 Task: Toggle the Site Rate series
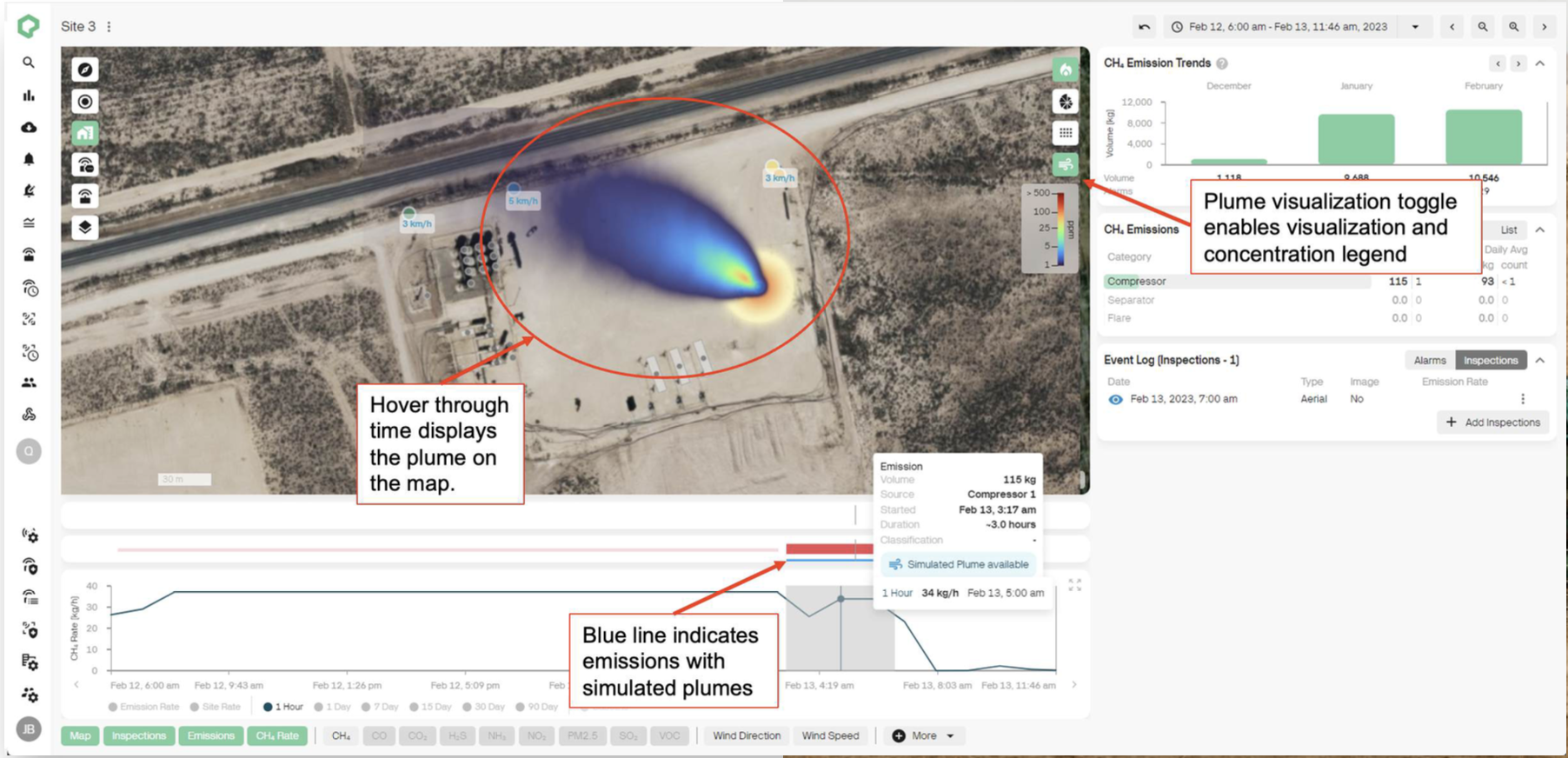click(215, 707)
